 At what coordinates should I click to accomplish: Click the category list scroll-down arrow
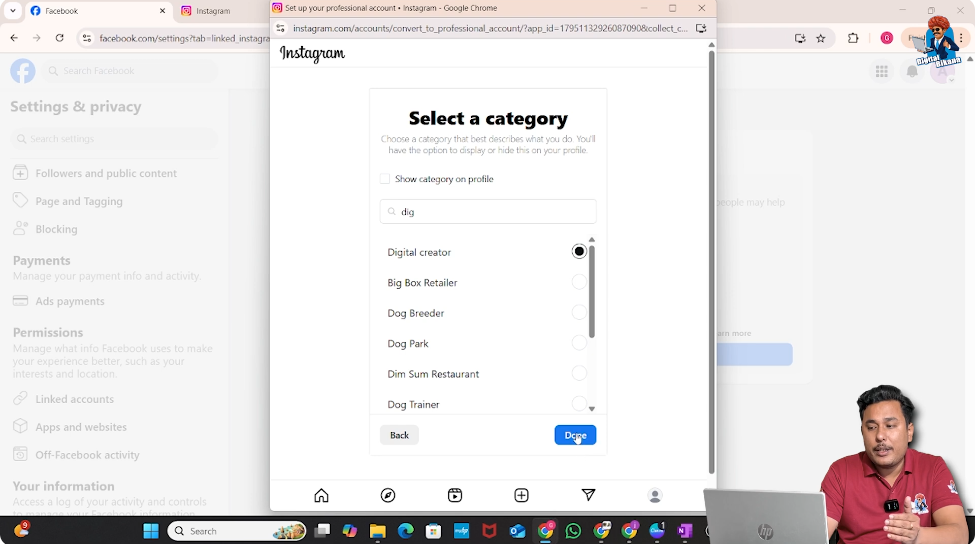(x=592, y=408)
